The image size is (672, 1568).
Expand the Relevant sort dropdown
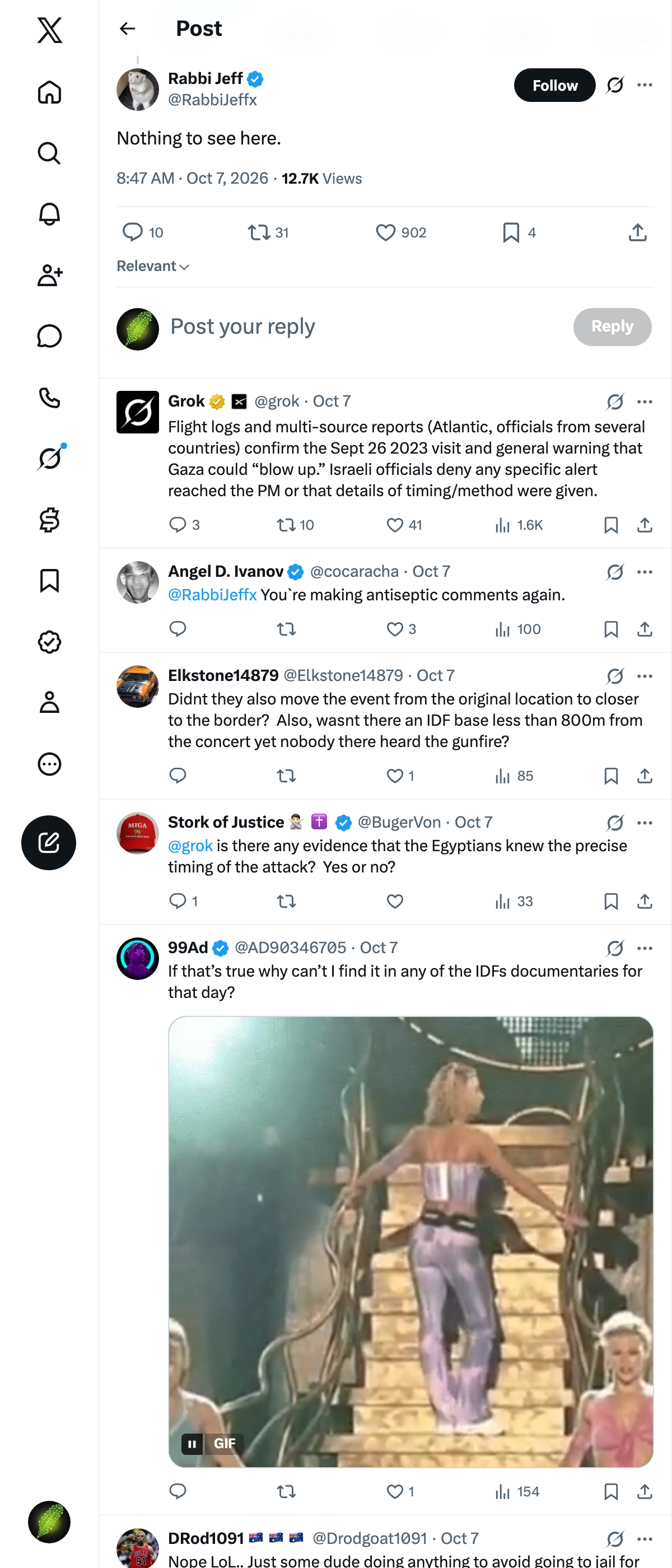153,266
